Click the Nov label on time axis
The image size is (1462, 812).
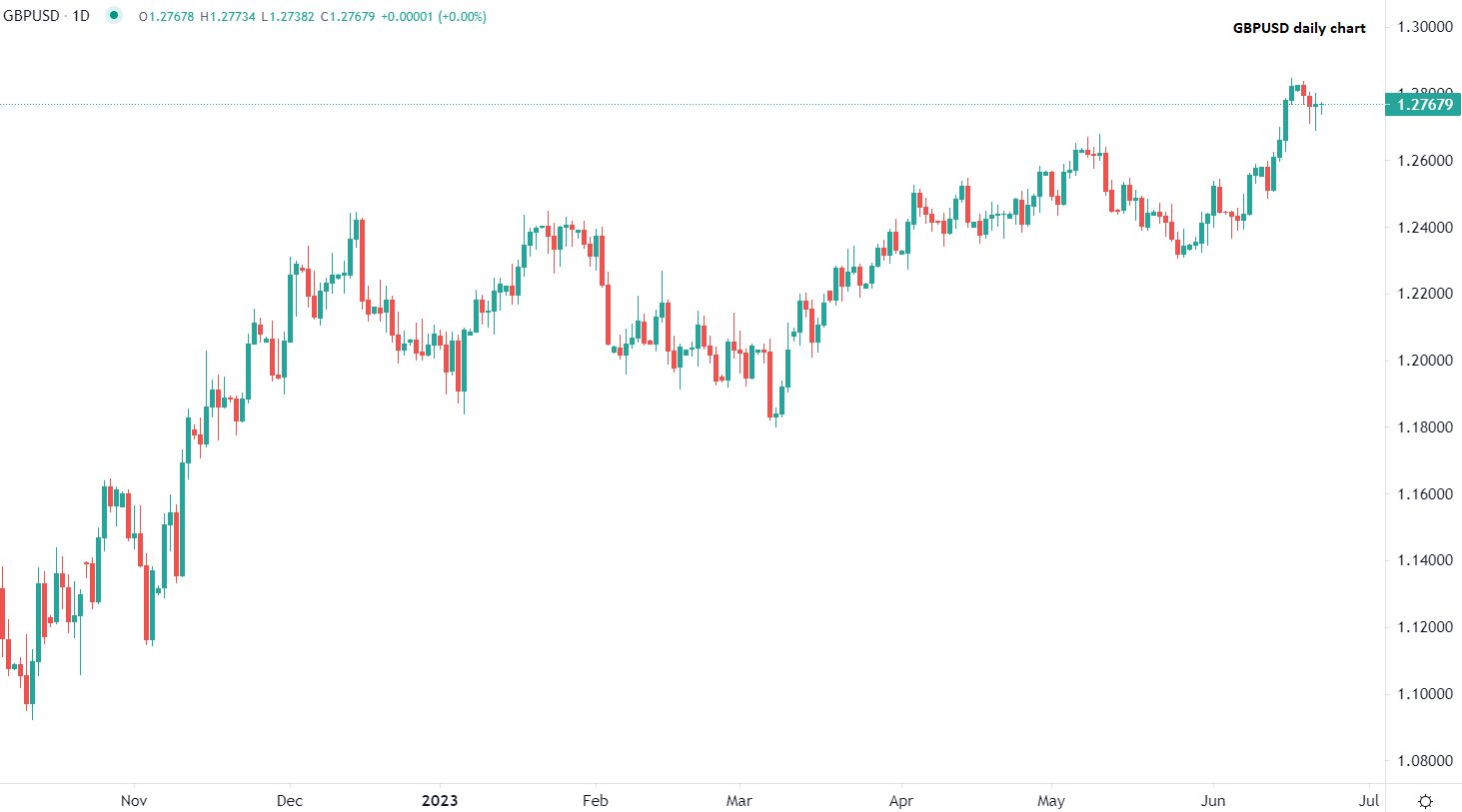click(x=134, y=801)
